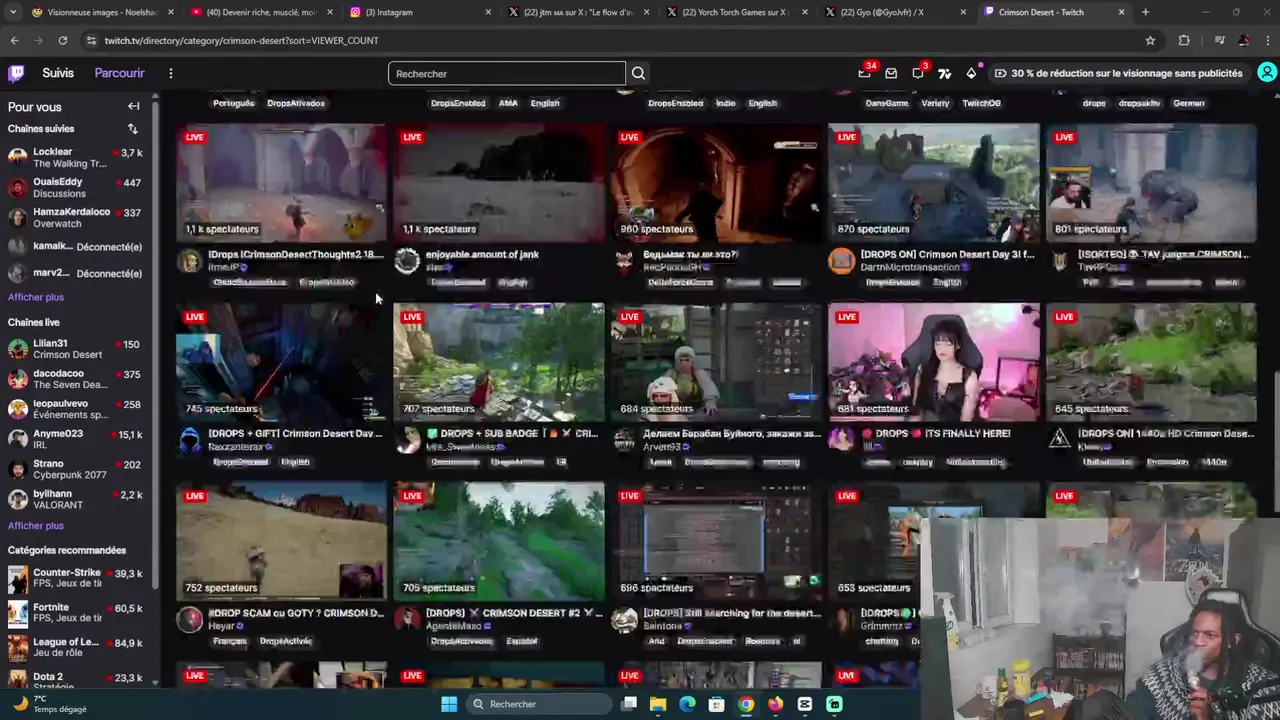Open stream thumbnail with 960 spectateurs
The height and width of the screenshot is (720, 1280).
716,182
